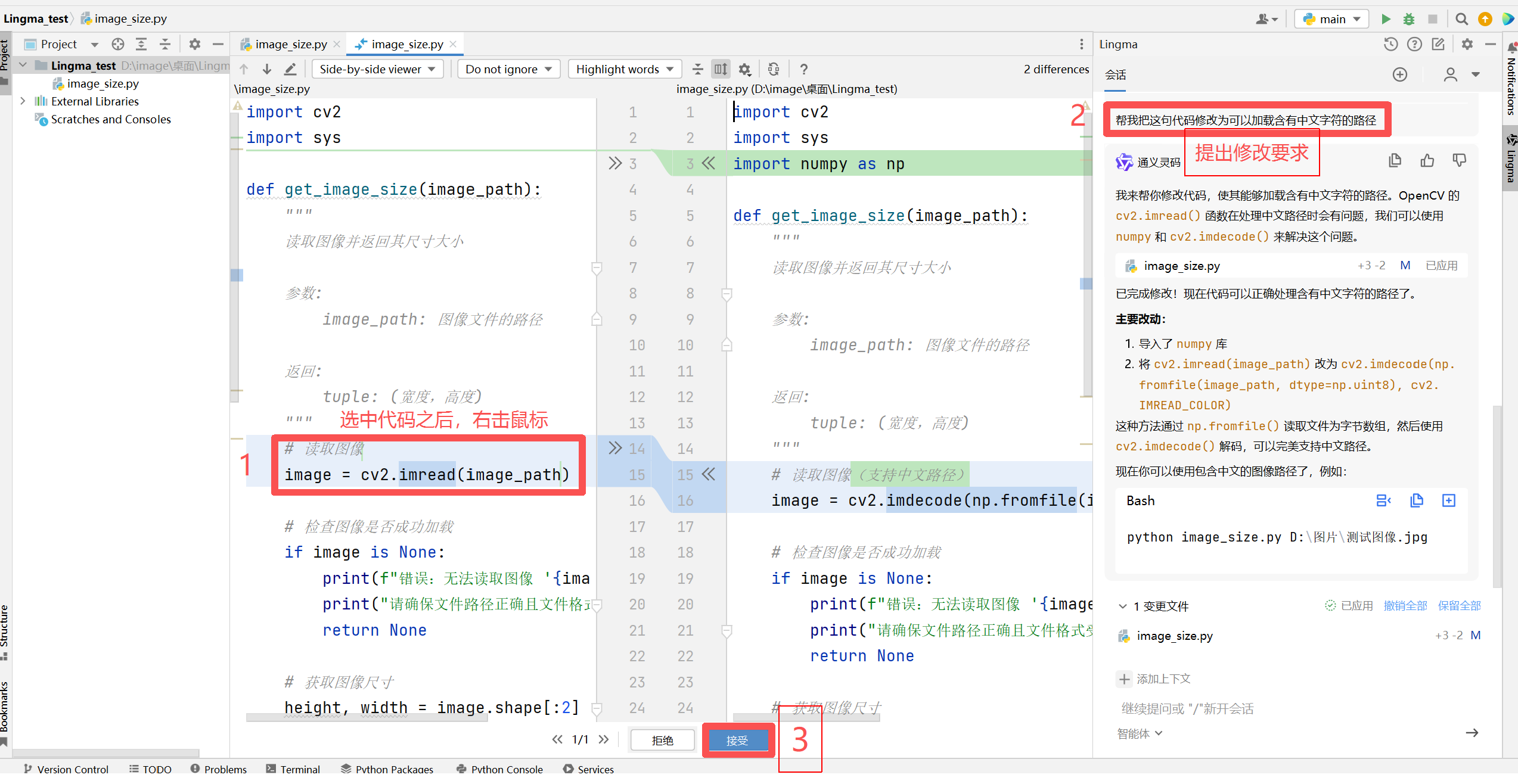Send the message arrow in Lingma
Image resolution: width=1518 pixels, height=784 pixels.
1472,733
